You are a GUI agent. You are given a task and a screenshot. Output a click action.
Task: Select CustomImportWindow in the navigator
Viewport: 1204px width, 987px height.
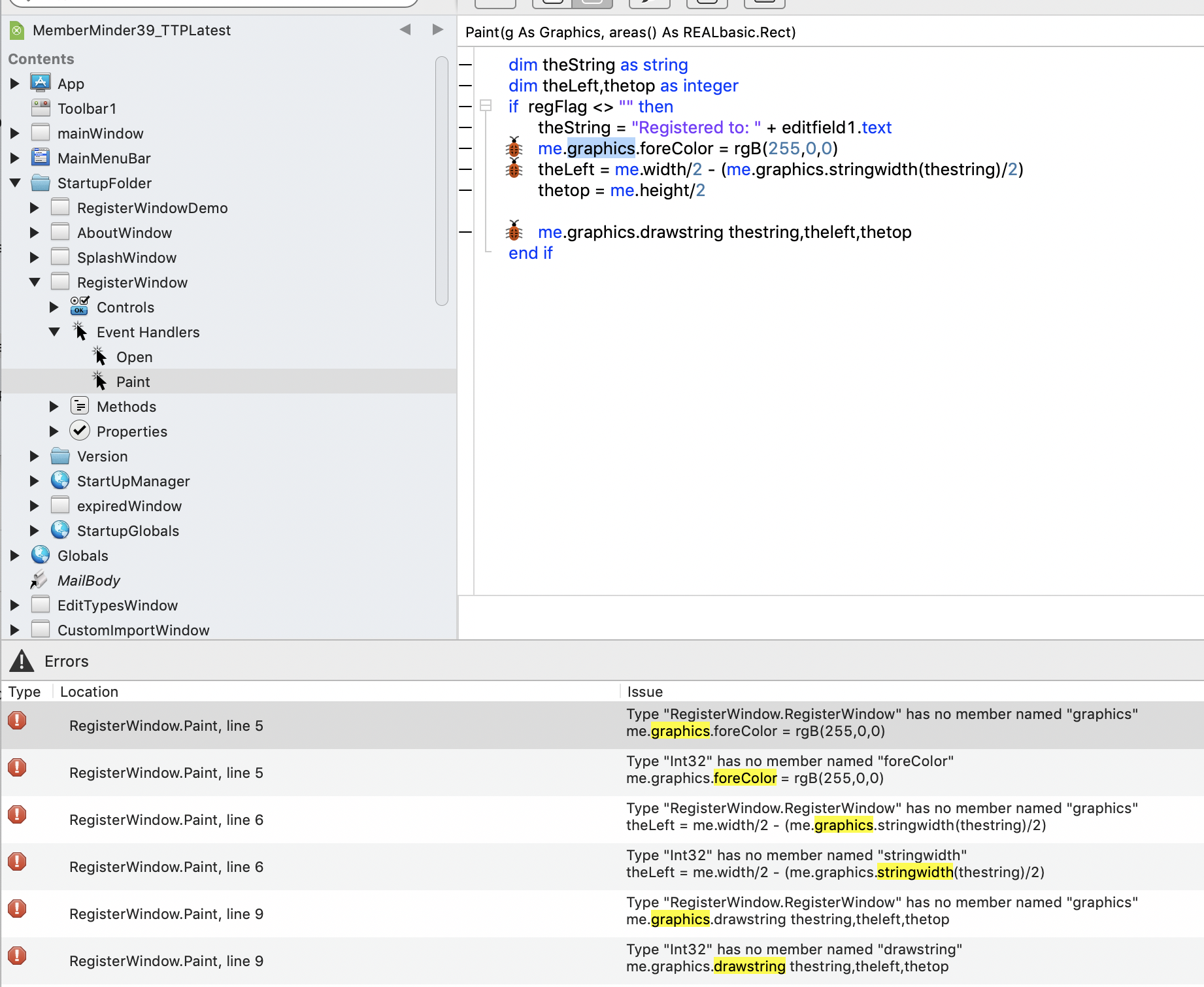pyautogui.click(x=133, y=630)
